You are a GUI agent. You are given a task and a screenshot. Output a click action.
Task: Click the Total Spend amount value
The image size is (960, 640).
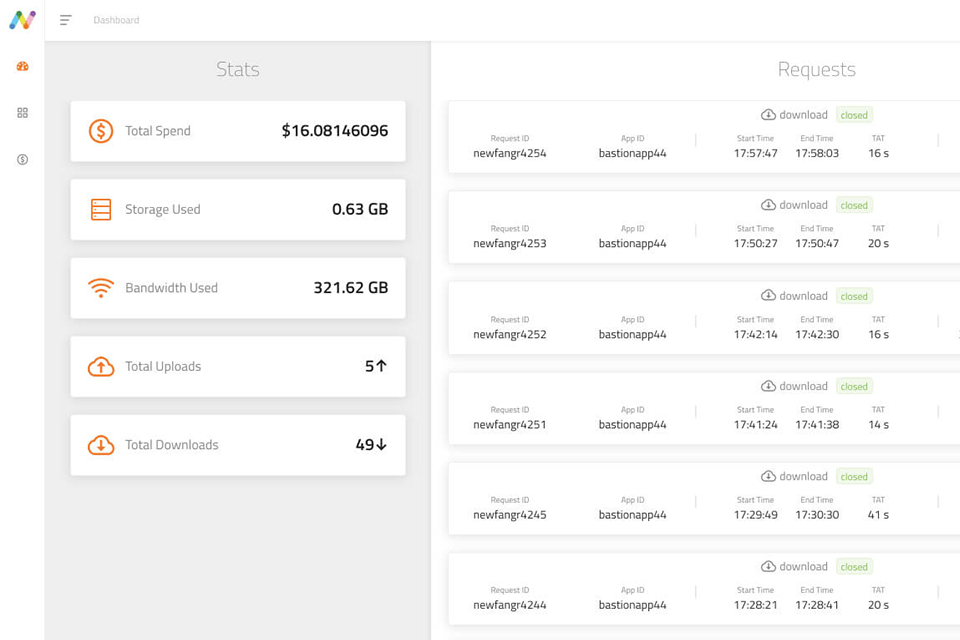click(x=334, y=131)
